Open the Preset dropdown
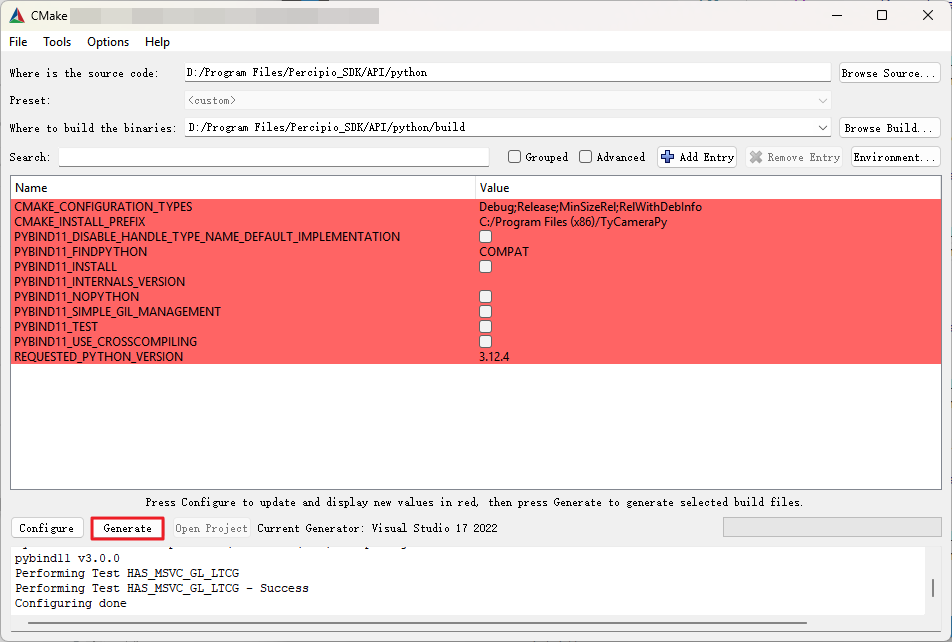 pyautogui.click(x=823, y=101)
